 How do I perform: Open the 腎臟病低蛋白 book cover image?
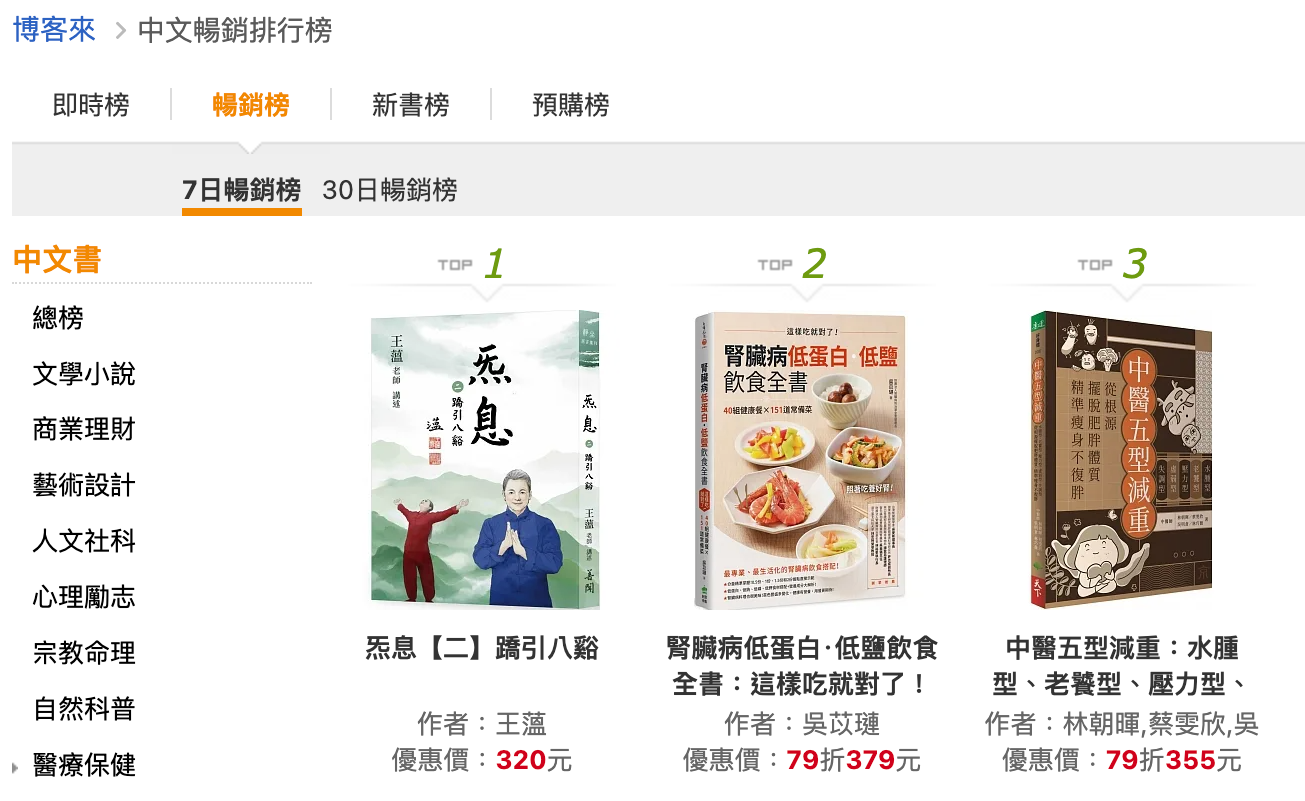pyautogui.click(x=800, y=462)
